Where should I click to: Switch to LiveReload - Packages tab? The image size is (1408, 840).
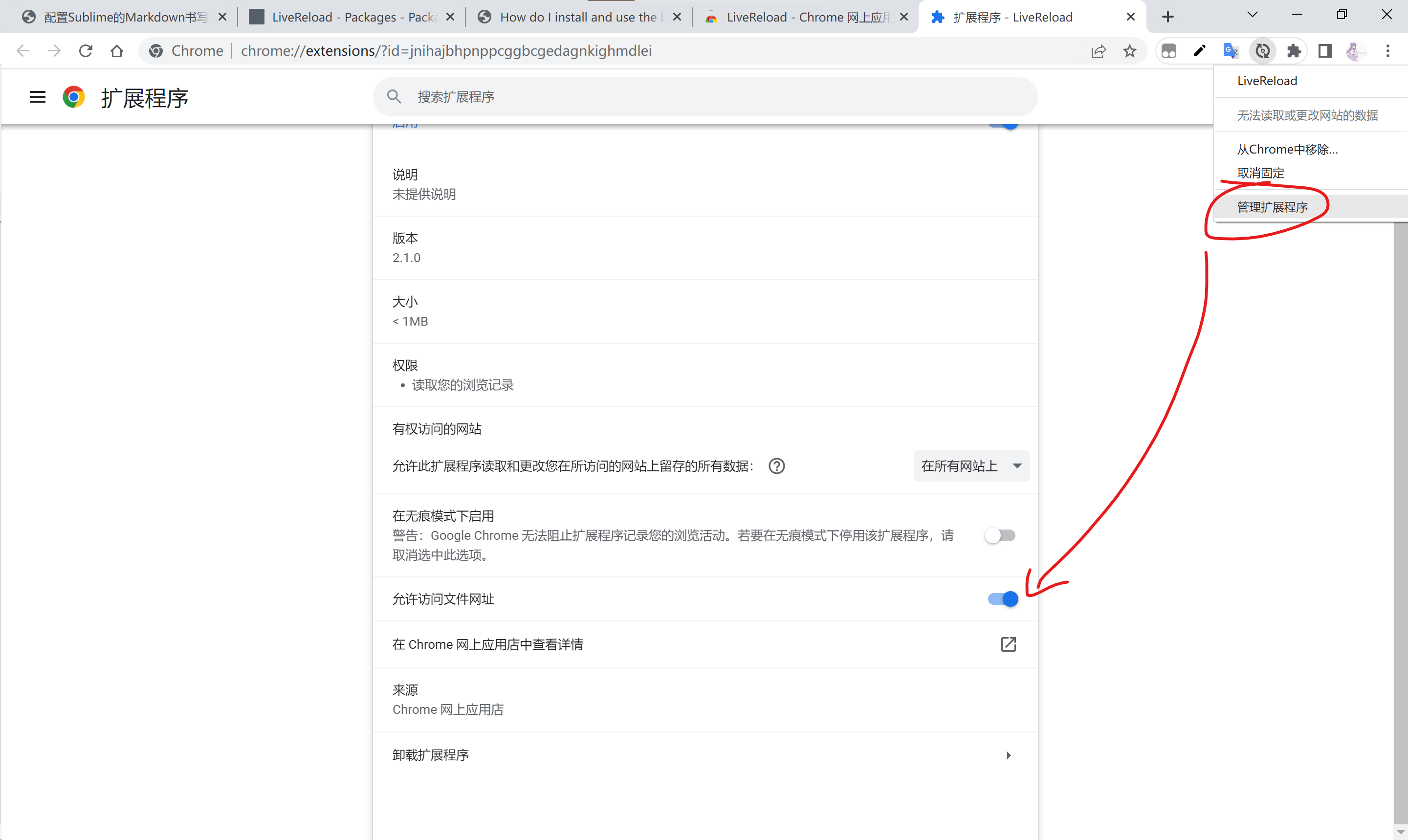click(352, 17)
